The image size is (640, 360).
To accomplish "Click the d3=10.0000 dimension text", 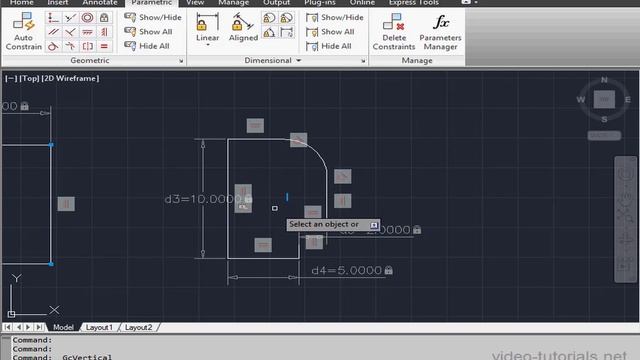I will click(204, 199).
